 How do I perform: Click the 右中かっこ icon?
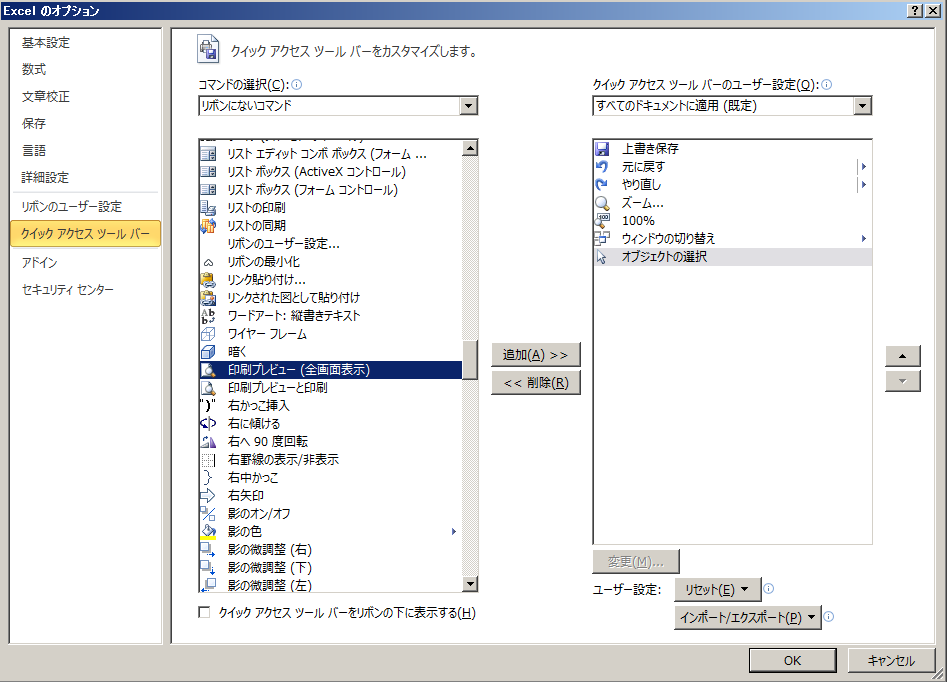(x=208, y=478)
